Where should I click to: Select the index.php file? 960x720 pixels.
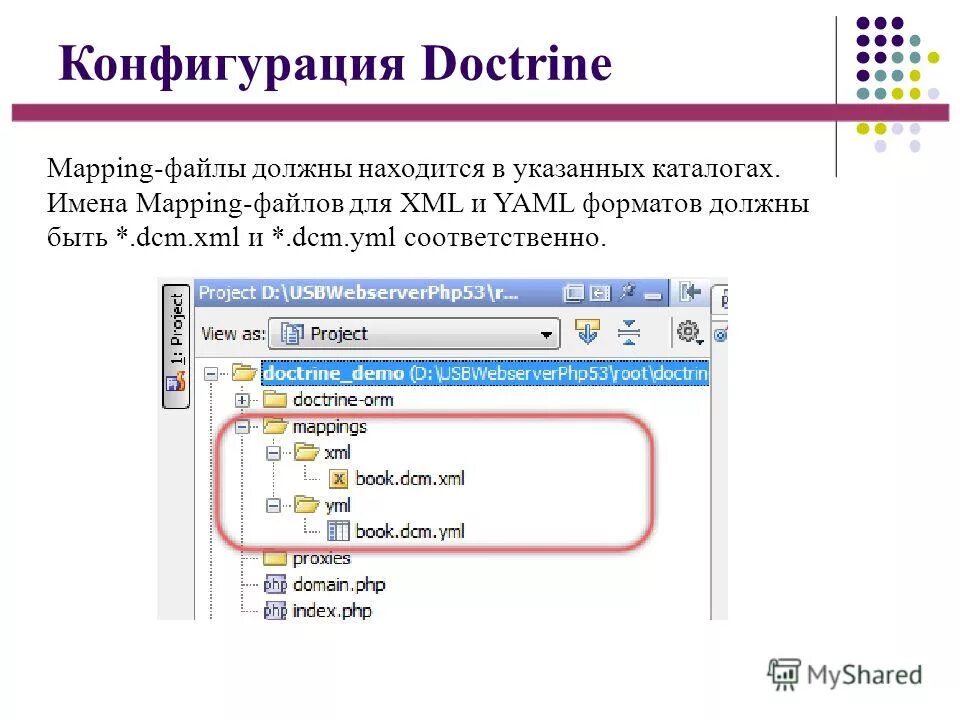tap(332, 611)
